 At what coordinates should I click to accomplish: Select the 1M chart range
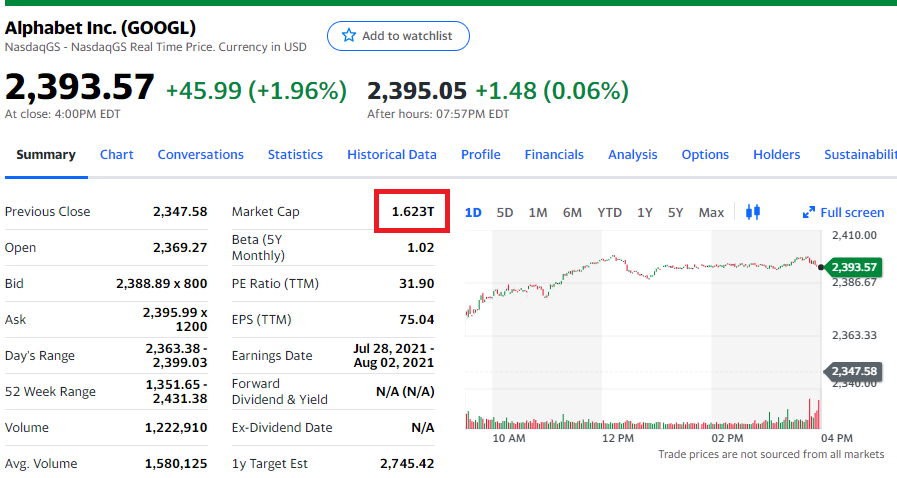[538, 212]
